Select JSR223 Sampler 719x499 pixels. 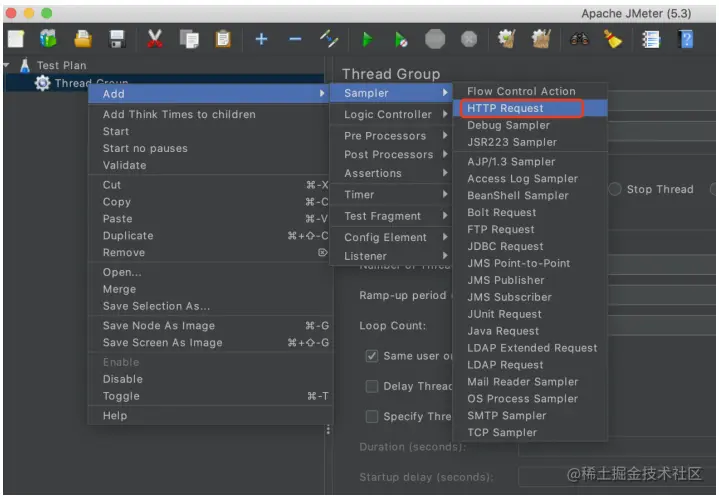click(x=530, y=142)
